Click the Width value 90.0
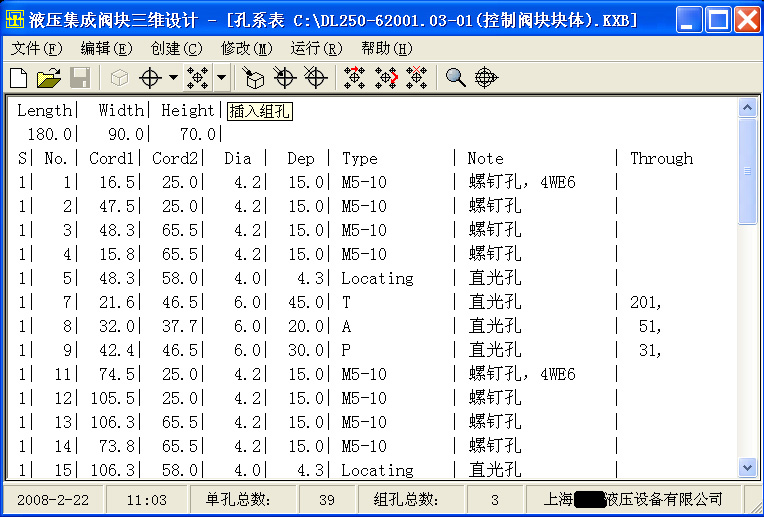This screenshot has height=517, width=764. pos(126,134)
